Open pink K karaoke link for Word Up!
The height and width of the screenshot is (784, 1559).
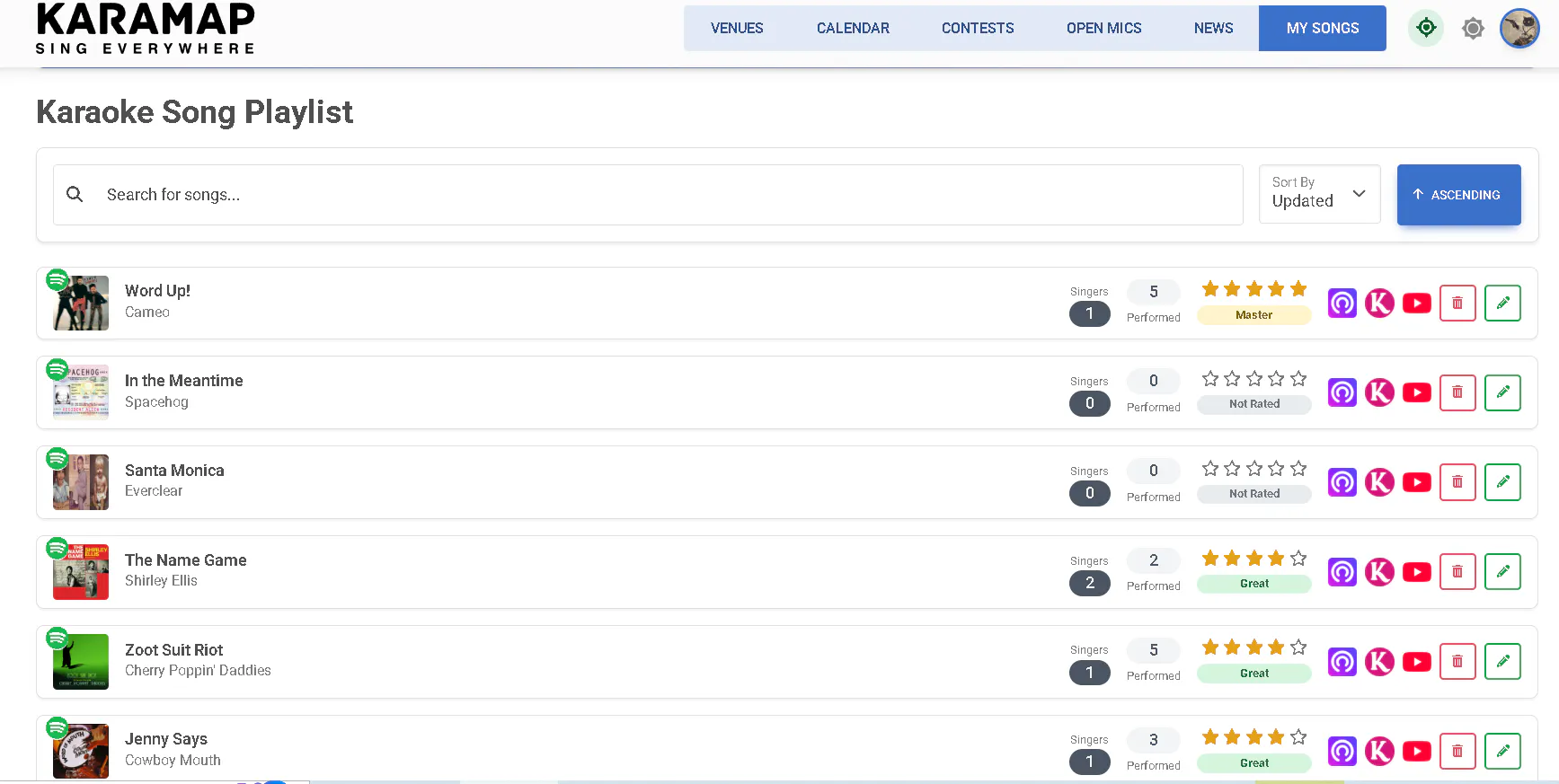click(1379, 304)
